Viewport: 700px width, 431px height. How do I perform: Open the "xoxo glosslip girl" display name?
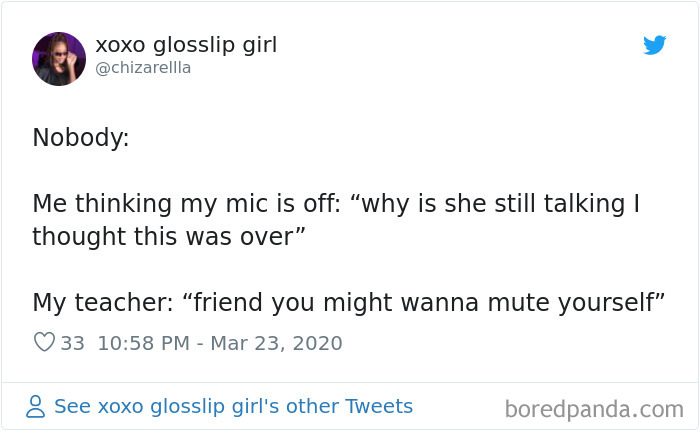[x=186, y=45]
